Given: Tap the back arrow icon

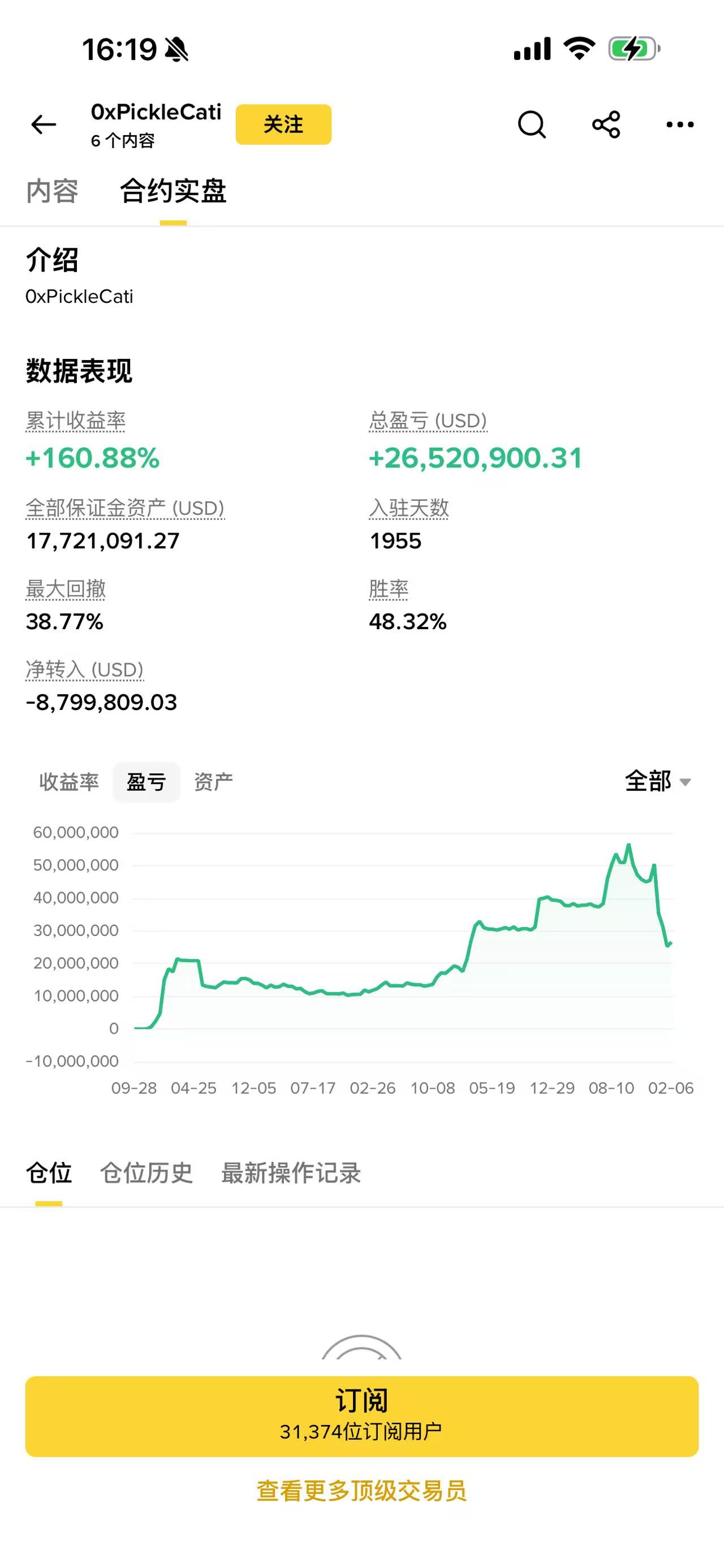Looking at the screenshot, I should [44, 125].
